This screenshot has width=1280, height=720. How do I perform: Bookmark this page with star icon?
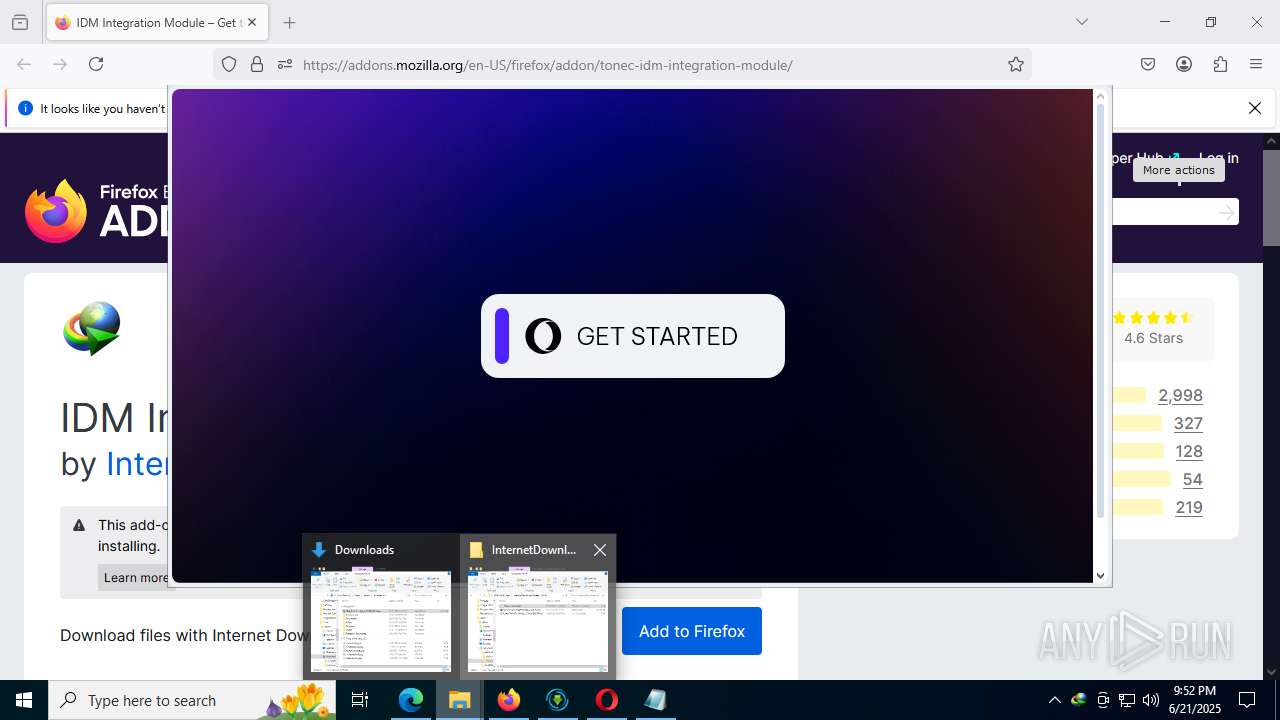(1016, 64)
